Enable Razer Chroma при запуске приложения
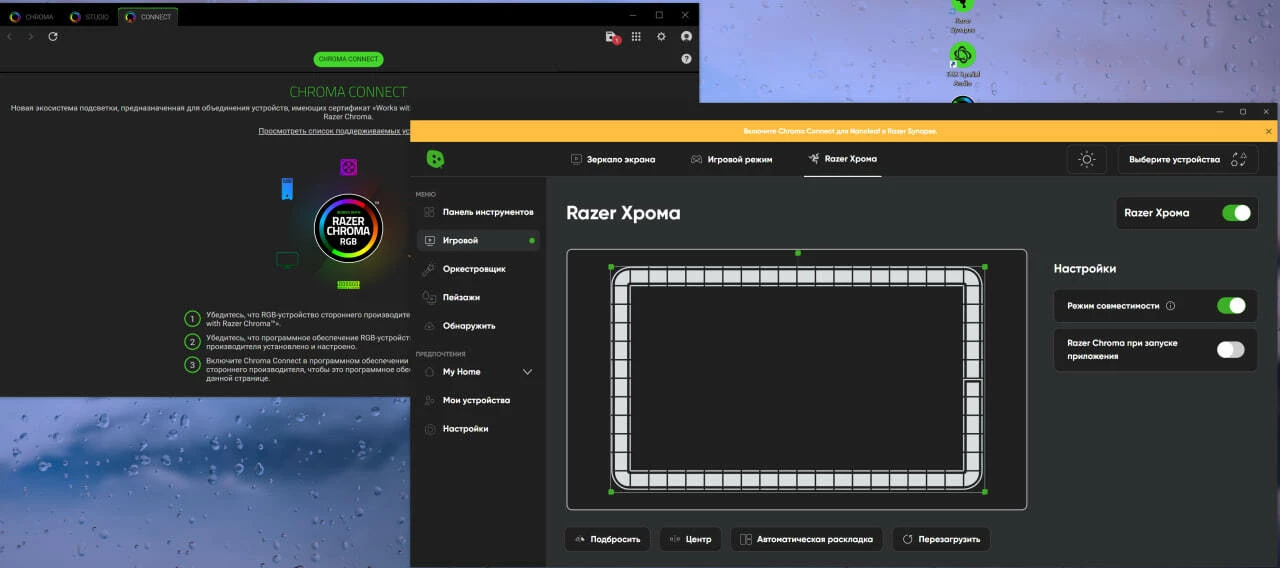The height and width of the screenshot is (568, 1280). [x=1231, y=349]
